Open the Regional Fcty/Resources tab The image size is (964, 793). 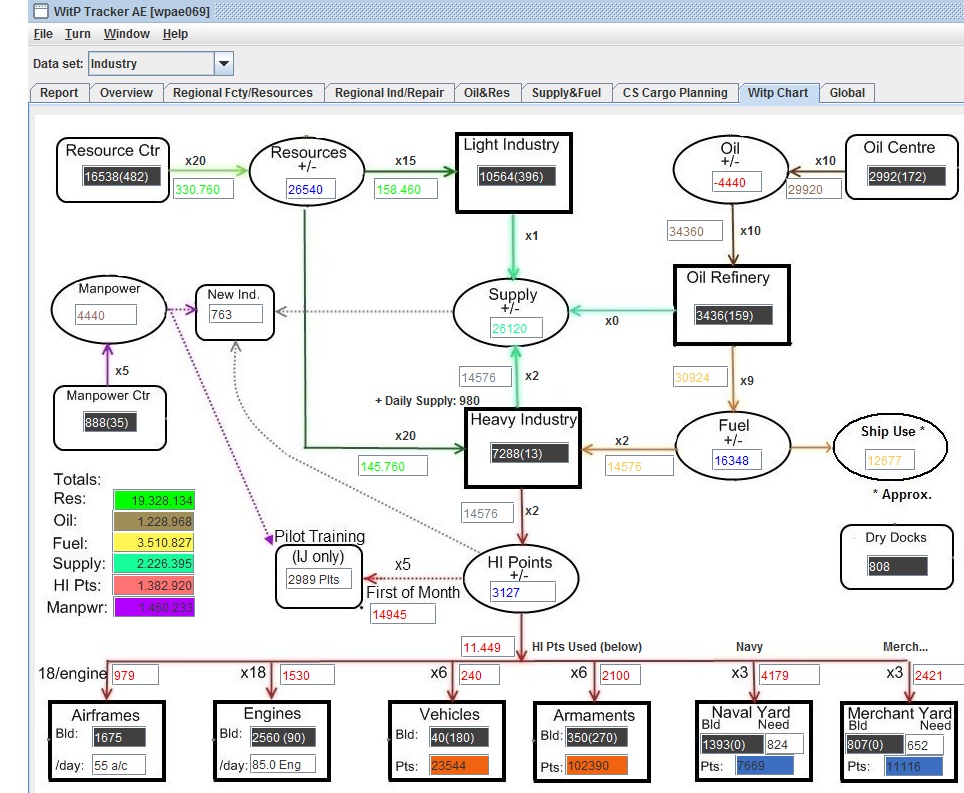(243, 93)
